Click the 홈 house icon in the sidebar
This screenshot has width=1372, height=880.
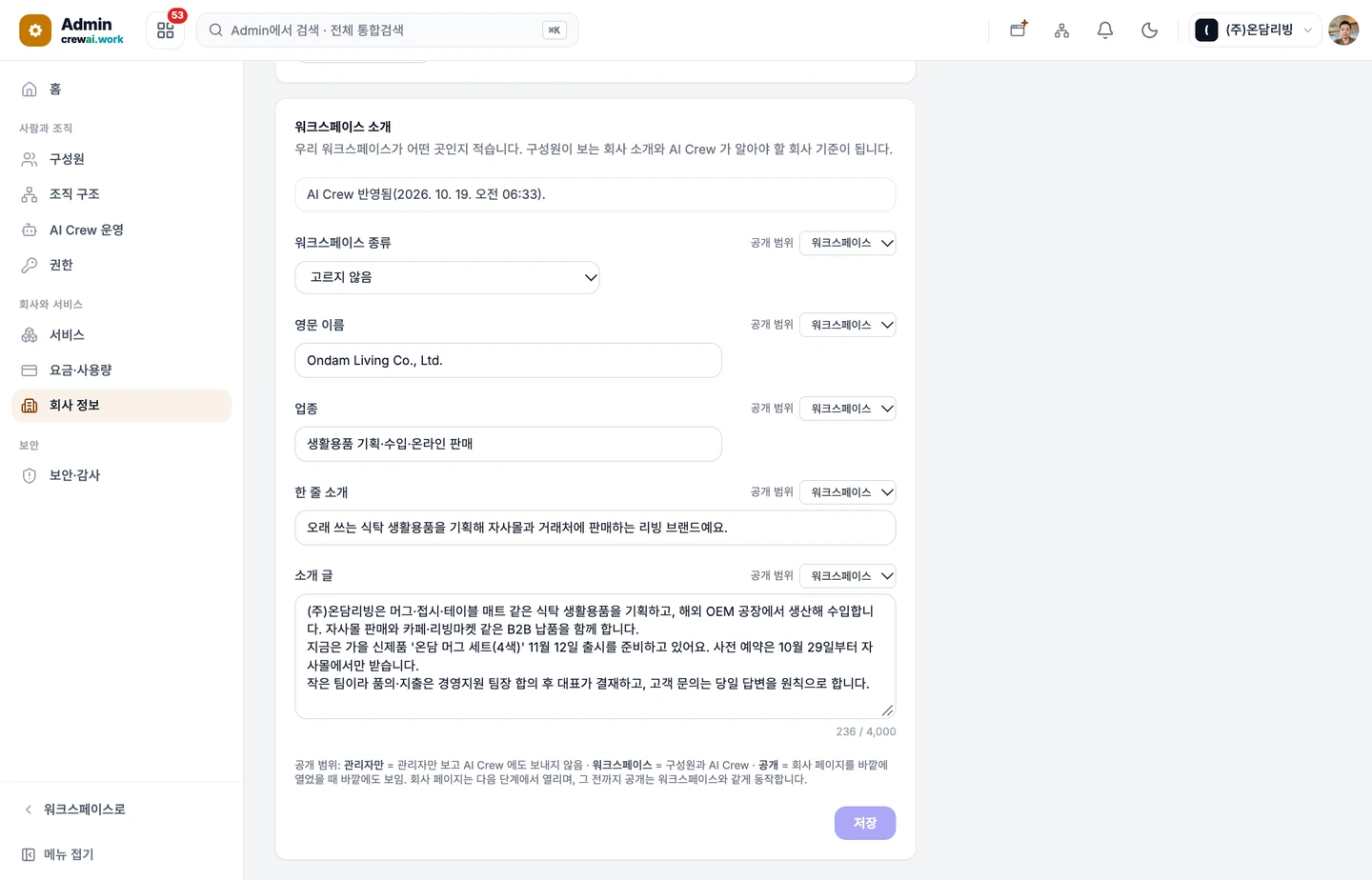pyautogui.click(x=30, y=90)
